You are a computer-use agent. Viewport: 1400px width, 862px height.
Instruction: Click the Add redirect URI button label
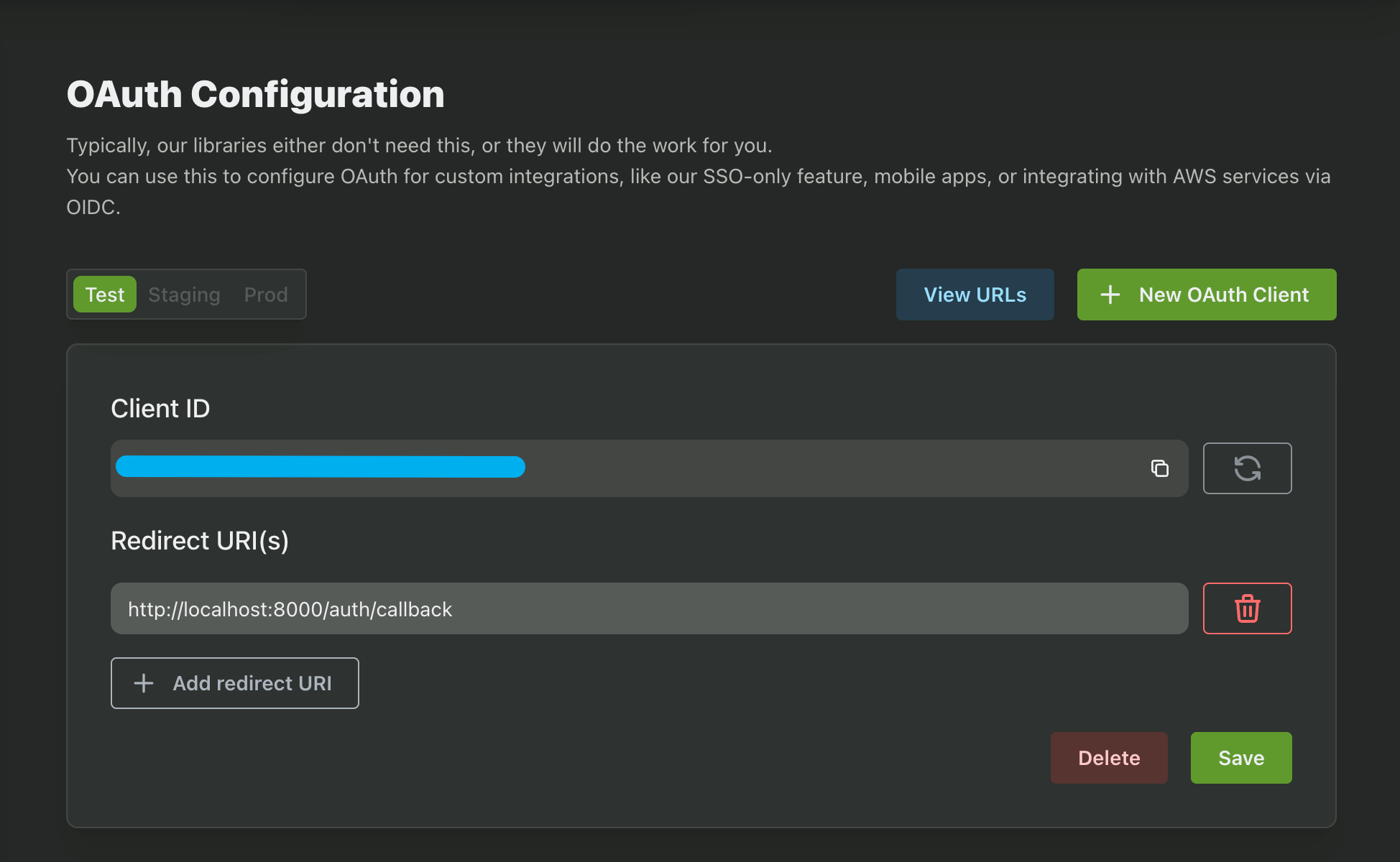[252, 683]
